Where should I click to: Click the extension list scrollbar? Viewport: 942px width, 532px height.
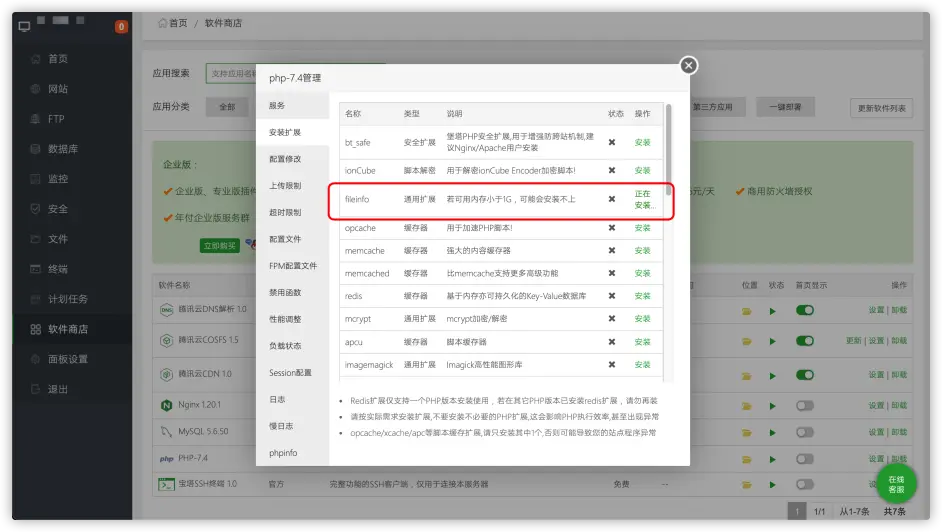coord(668,150)
